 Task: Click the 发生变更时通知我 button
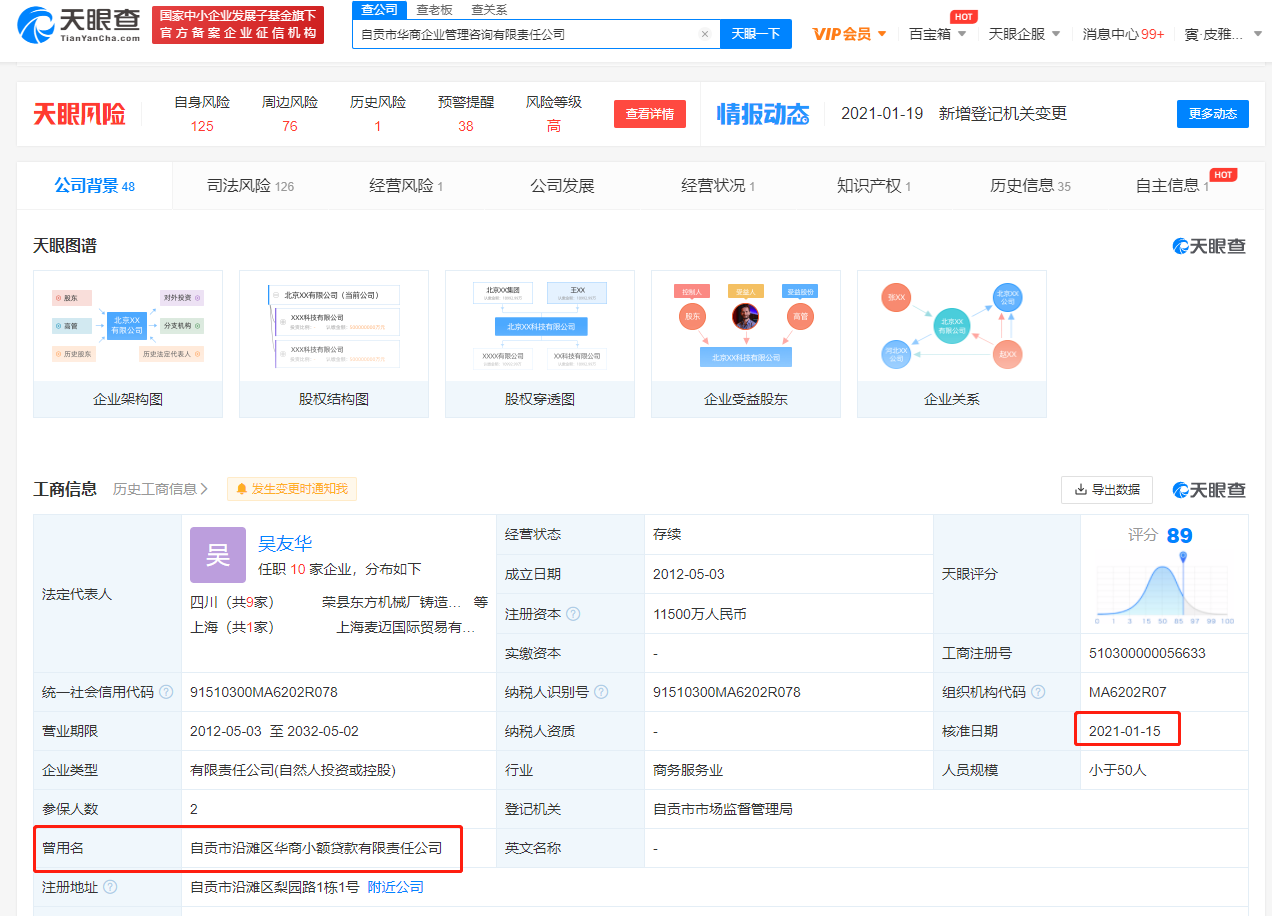(x=292, y=489)
